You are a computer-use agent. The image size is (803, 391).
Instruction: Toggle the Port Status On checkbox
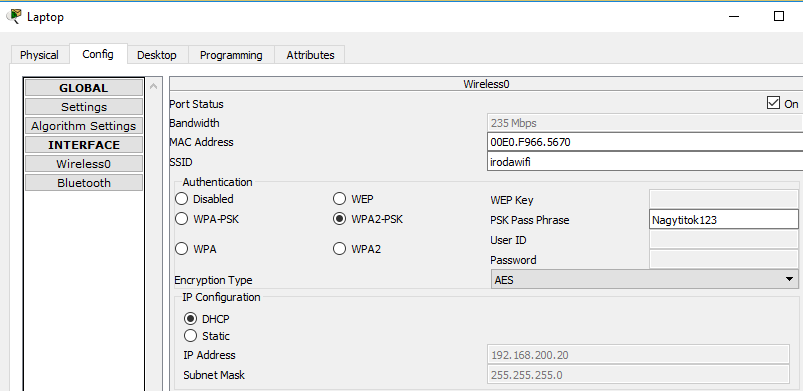[x=773, y=103]
